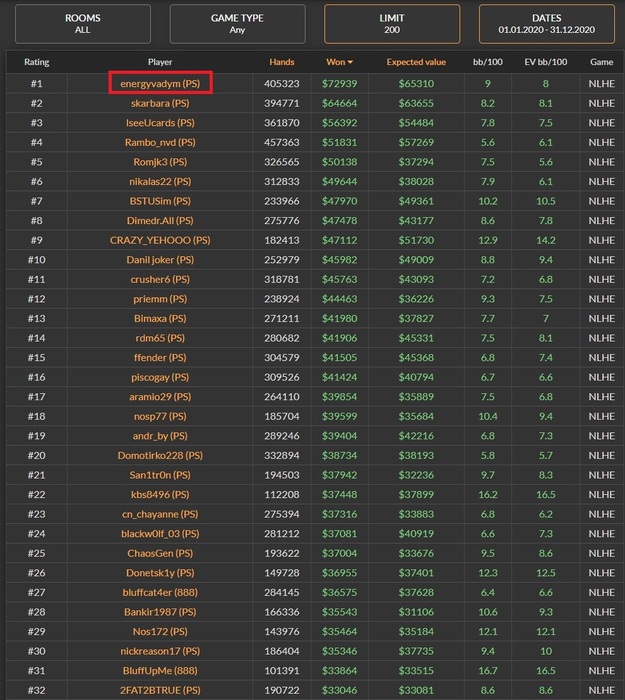
Task: Open player blackw0lf_03 (PS) profile
Action: coord(160,534)
